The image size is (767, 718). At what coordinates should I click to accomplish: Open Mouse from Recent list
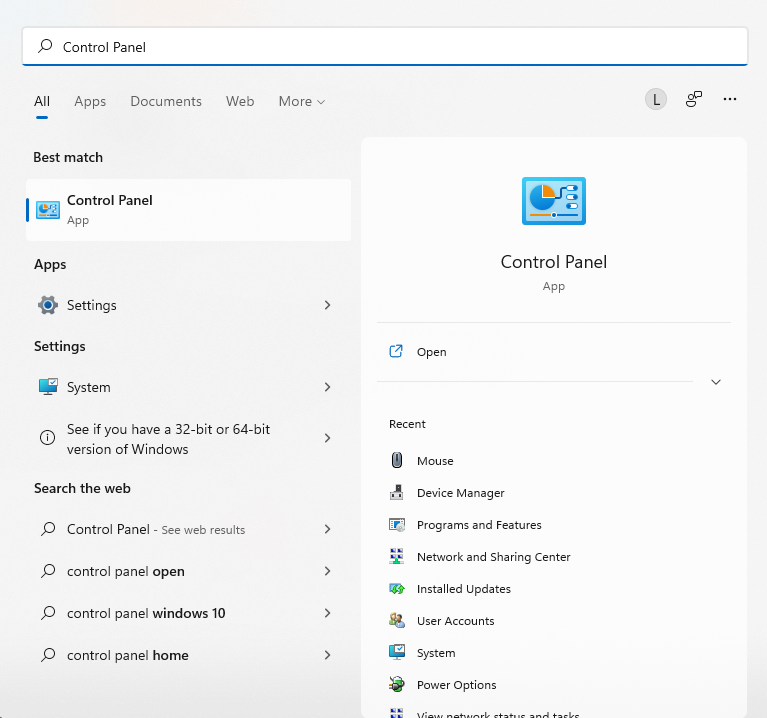(554, 461)
